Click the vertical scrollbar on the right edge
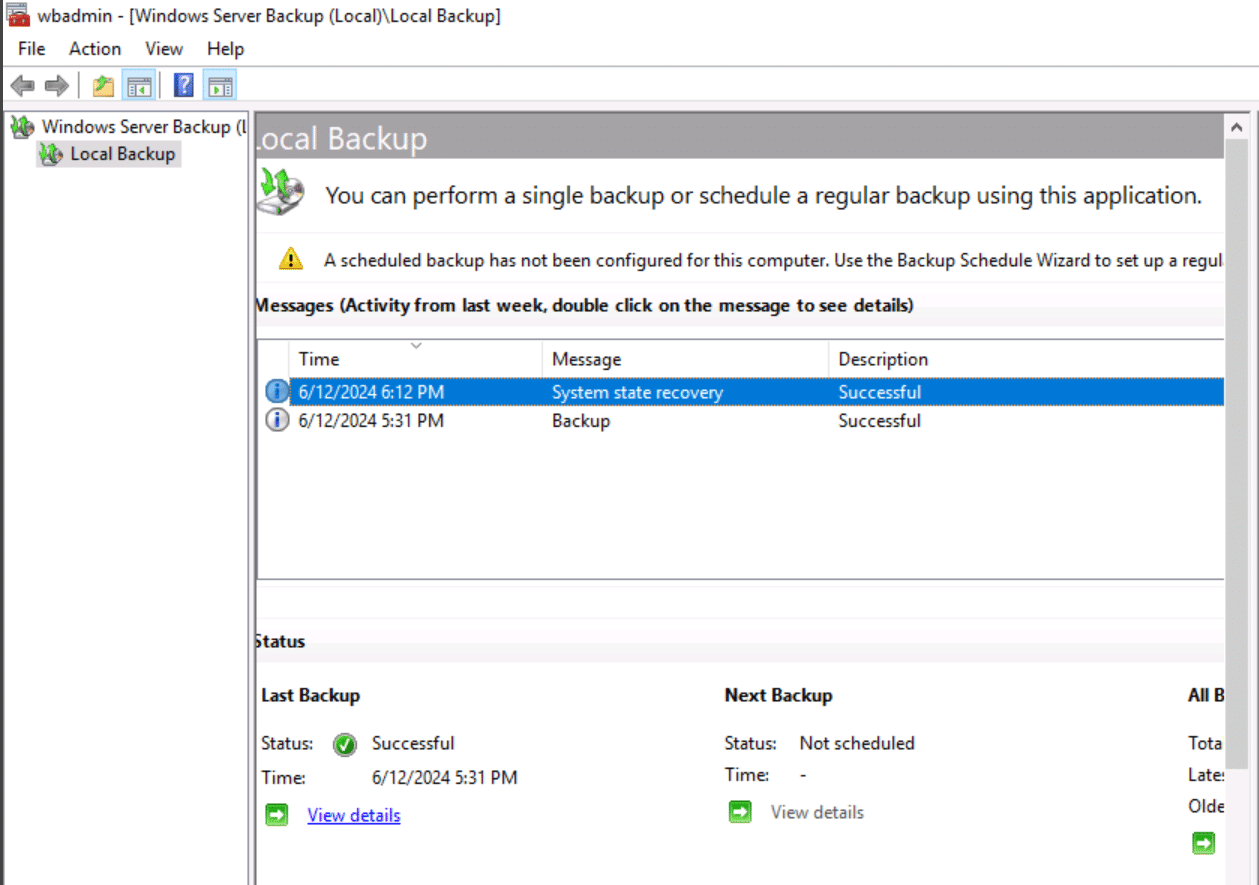The image size is (1259, 885). (x=1237, y=450)
